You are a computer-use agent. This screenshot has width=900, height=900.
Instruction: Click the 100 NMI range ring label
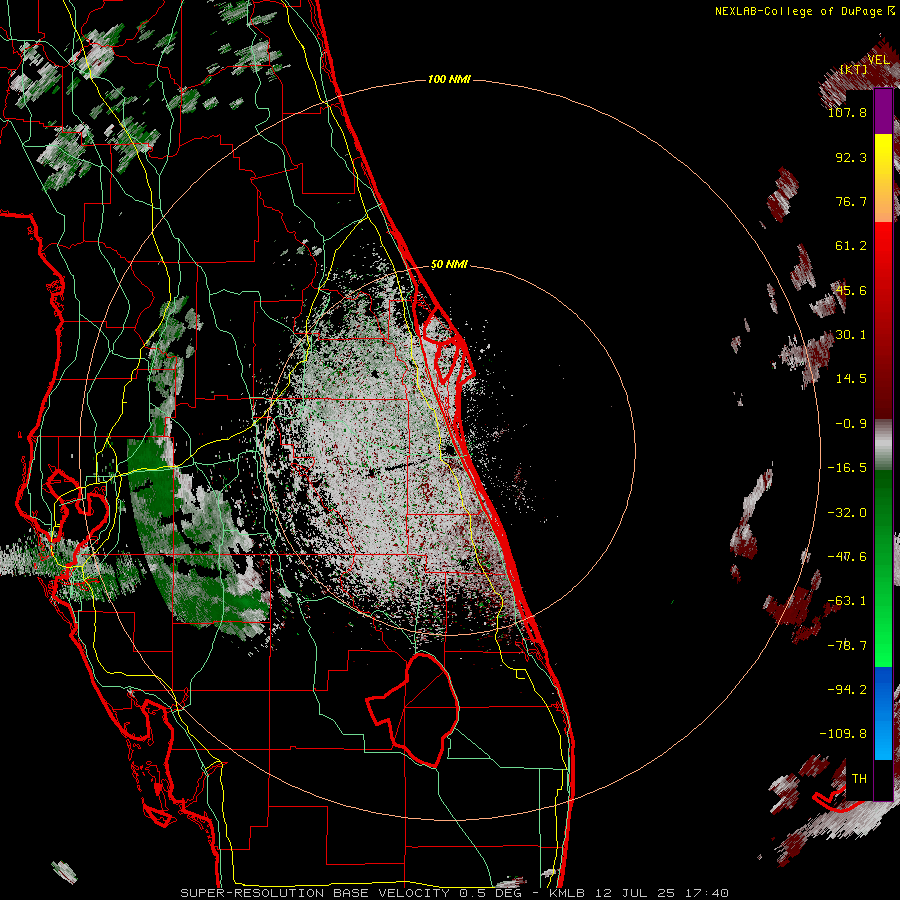[449, 79]
